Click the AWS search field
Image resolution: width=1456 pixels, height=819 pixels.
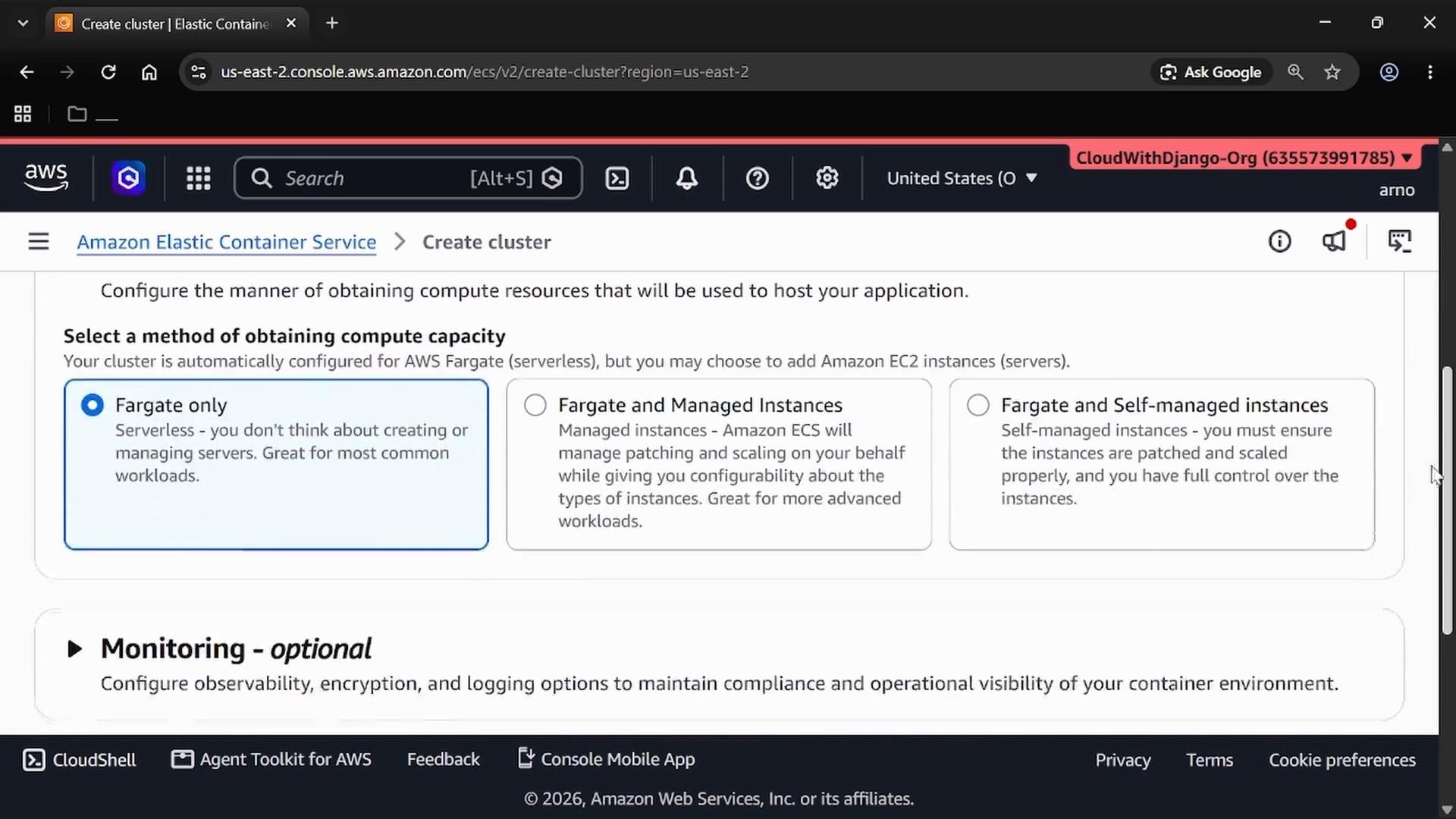[408, 178]
